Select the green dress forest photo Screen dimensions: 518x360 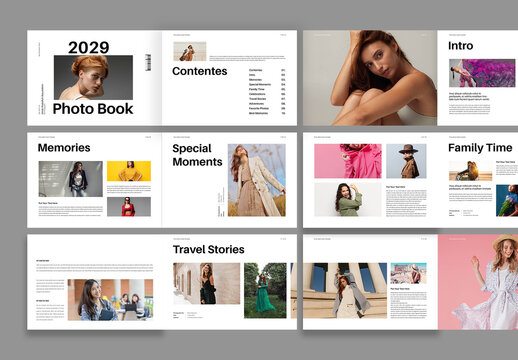[x=265, y=290]
